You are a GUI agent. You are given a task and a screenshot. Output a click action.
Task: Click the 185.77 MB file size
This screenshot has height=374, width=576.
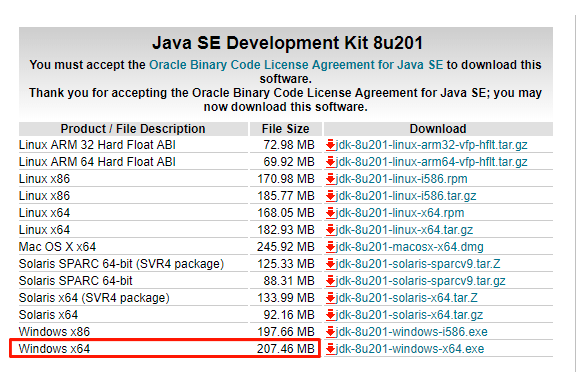[286, 196]
